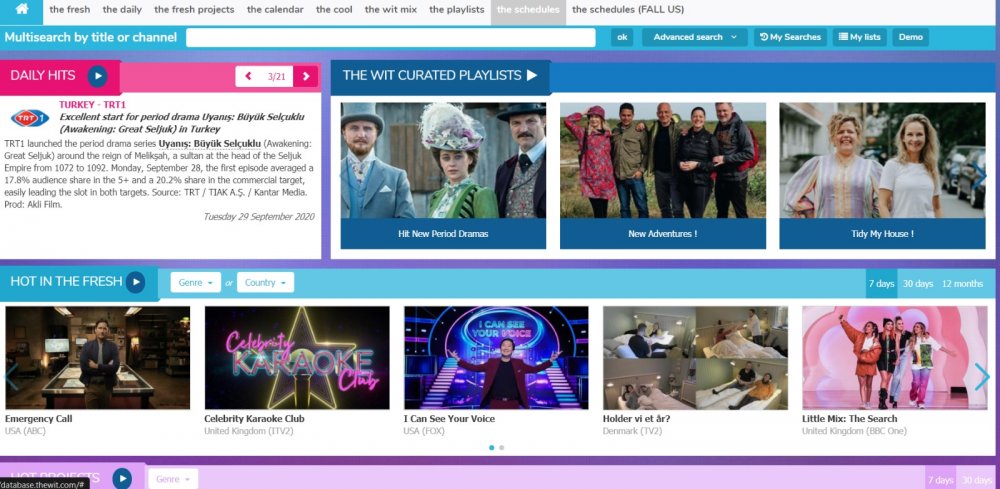Image resolution: width=1000 pixels, height=489 pixels.
Task: Go to second carousel page dot
Action: (502, 447)
